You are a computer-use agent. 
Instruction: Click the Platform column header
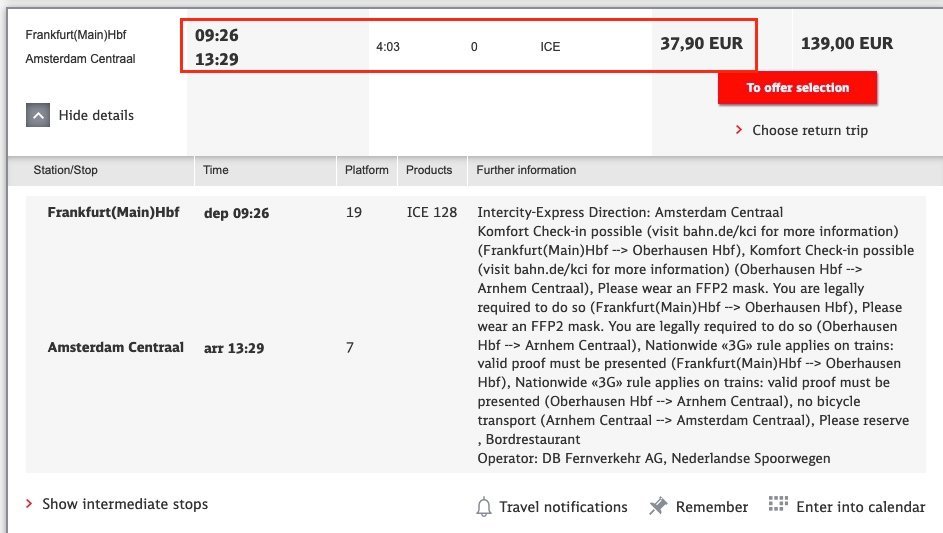[x=367, y=170]
